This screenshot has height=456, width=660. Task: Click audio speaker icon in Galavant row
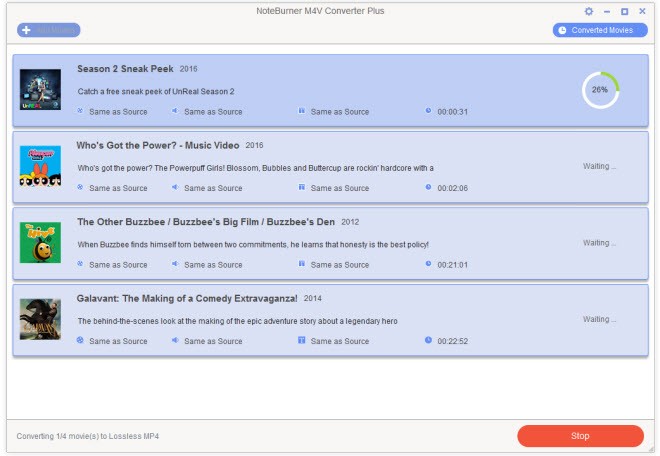[x=175, y=340]
